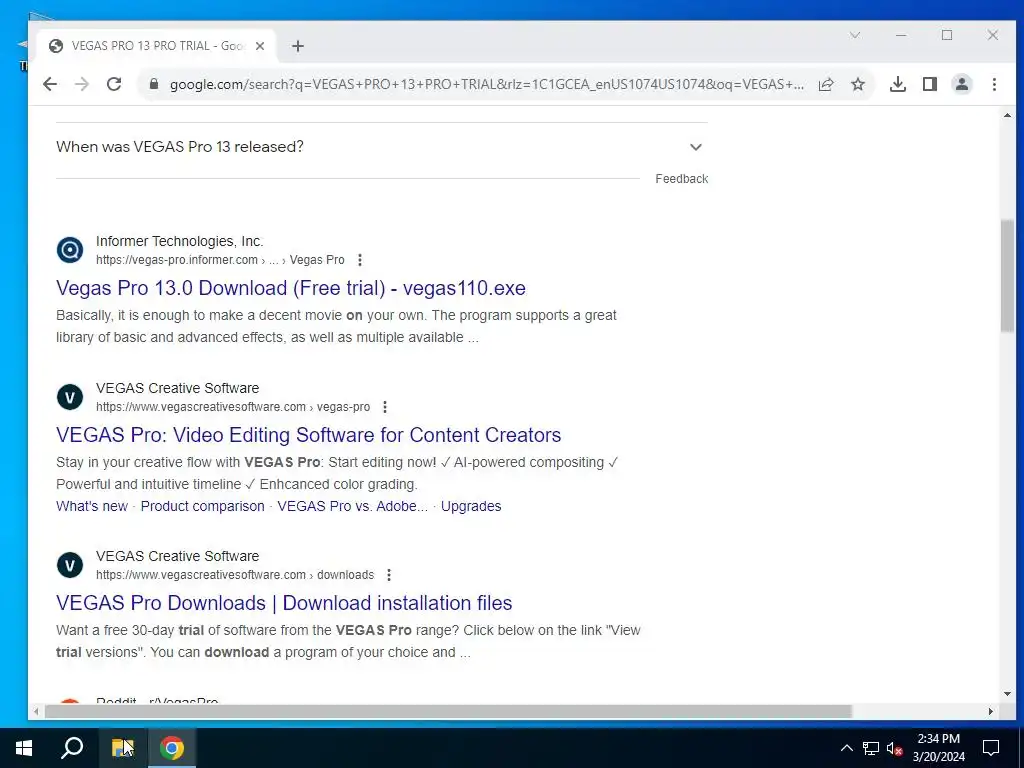Open File Explorer from taskbar
Screen dimensions: 1024x768
pos(122,748)
